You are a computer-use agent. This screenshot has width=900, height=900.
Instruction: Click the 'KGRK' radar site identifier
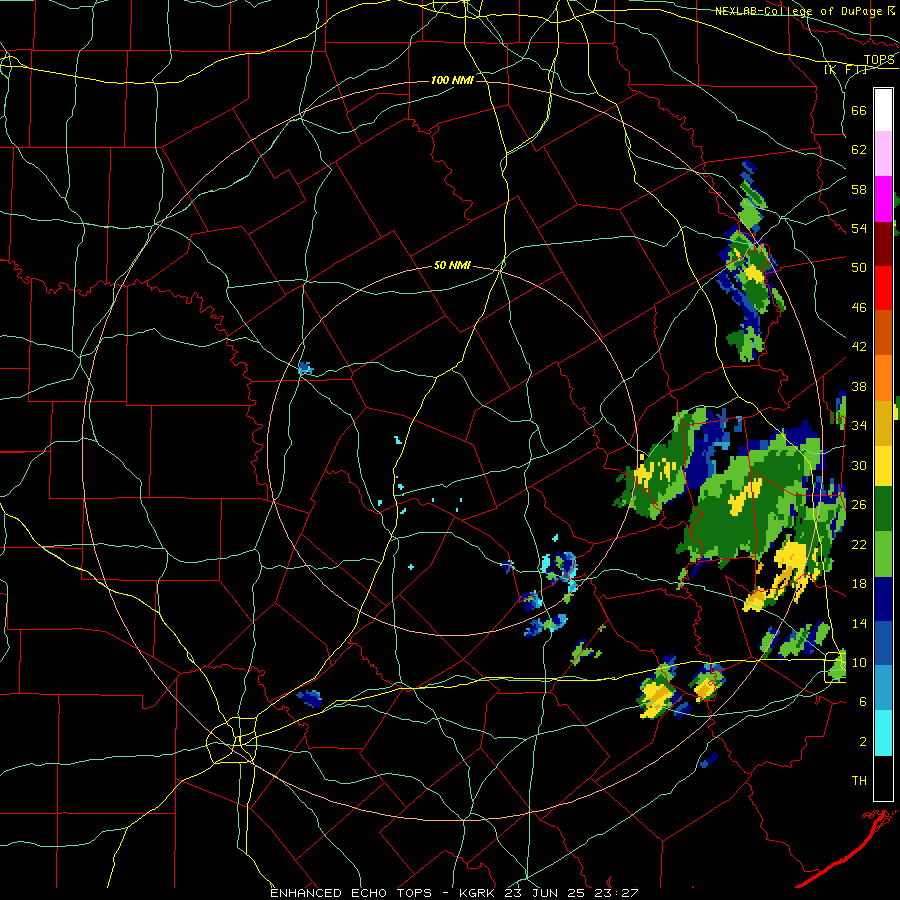(x=479, y=893)
